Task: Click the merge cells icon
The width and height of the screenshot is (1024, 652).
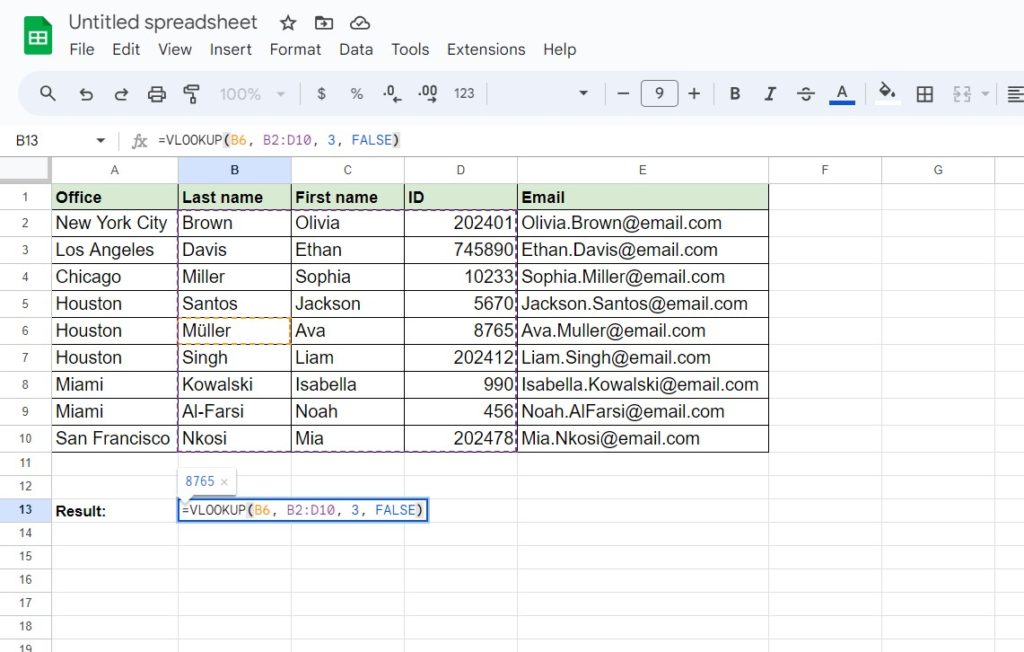Action: coord(963,93)
